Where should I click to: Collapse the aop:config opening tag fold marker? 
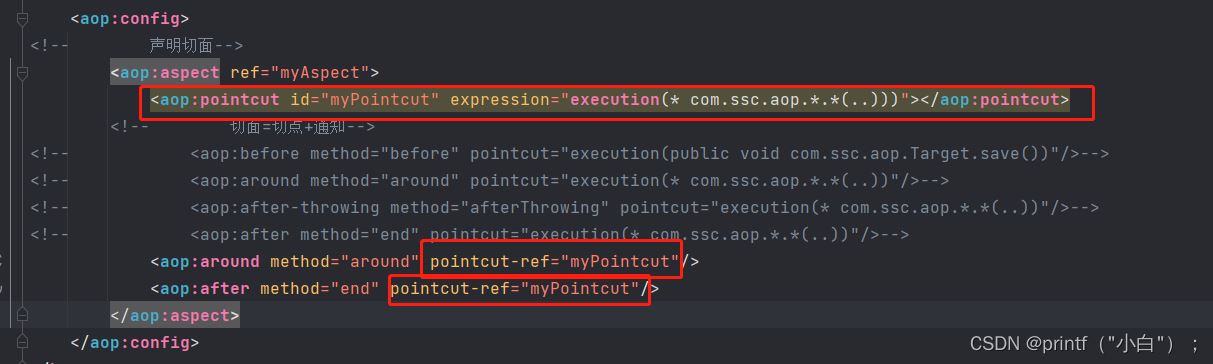point(23,18)
